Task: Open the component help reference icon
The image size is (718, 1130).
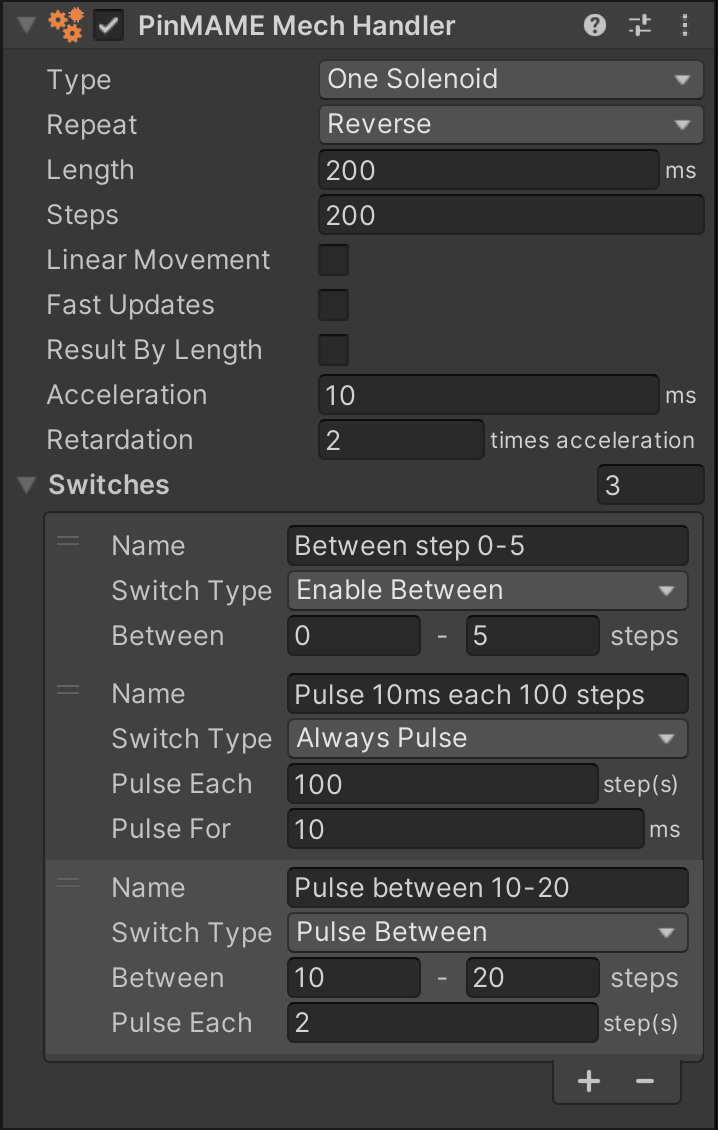Action: 595,27
